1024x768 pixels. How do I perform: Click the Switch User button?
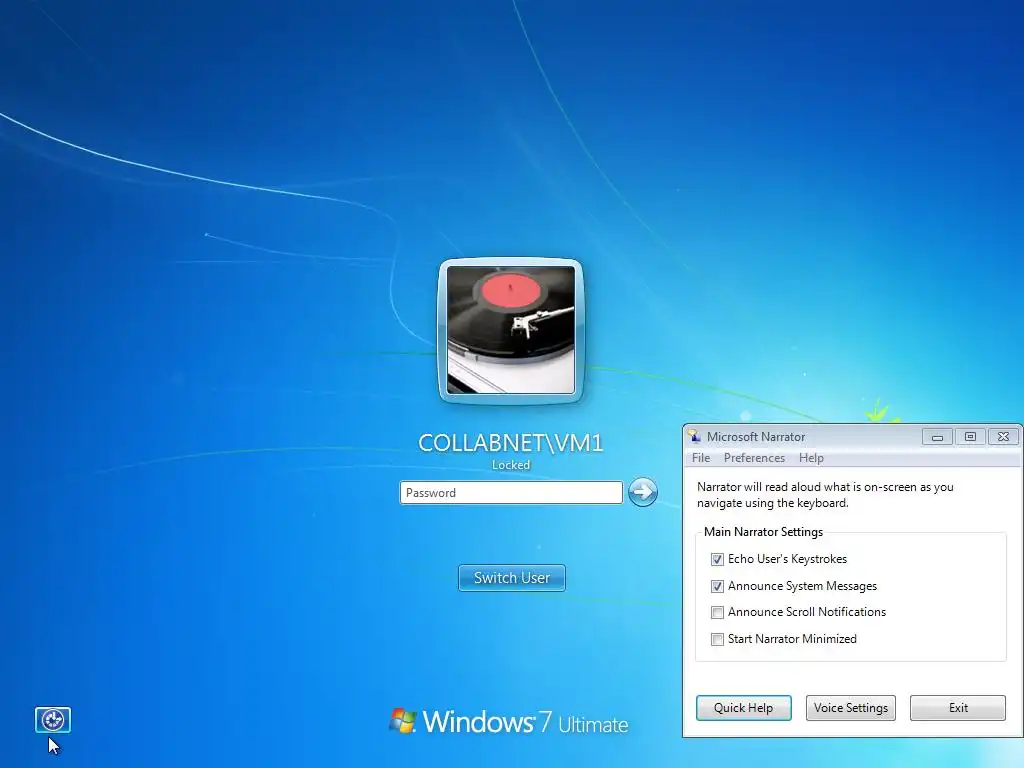[x=511, y=578]
